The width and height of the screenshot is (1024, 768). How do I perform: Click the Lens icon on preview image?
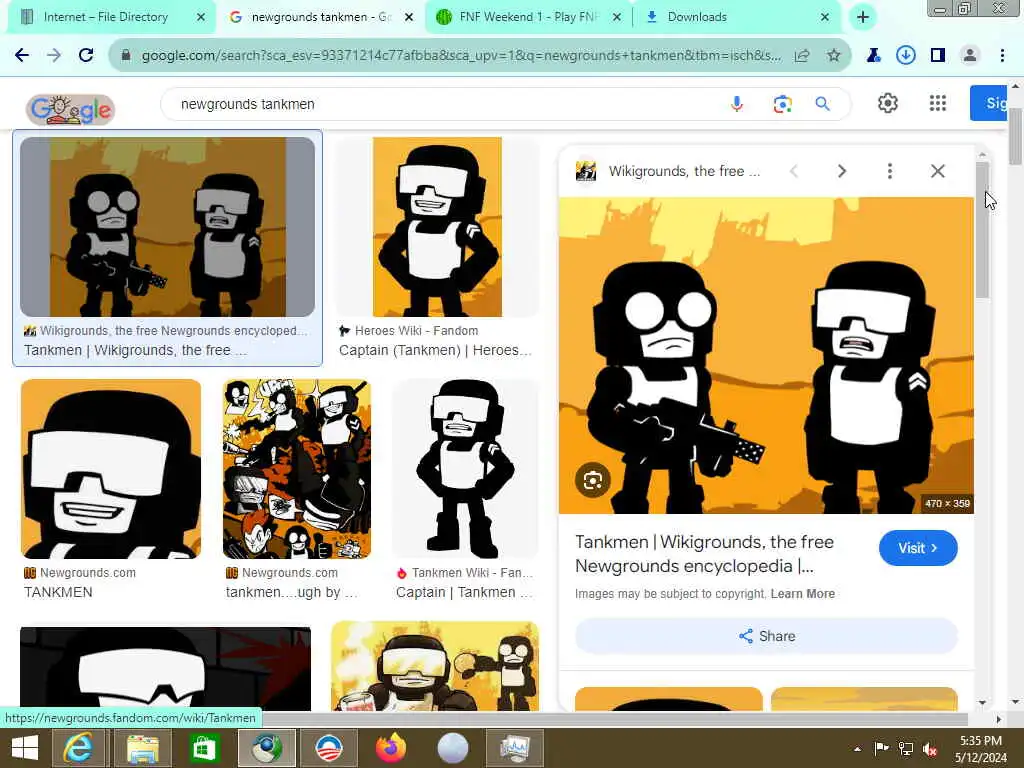coord(593,481)
